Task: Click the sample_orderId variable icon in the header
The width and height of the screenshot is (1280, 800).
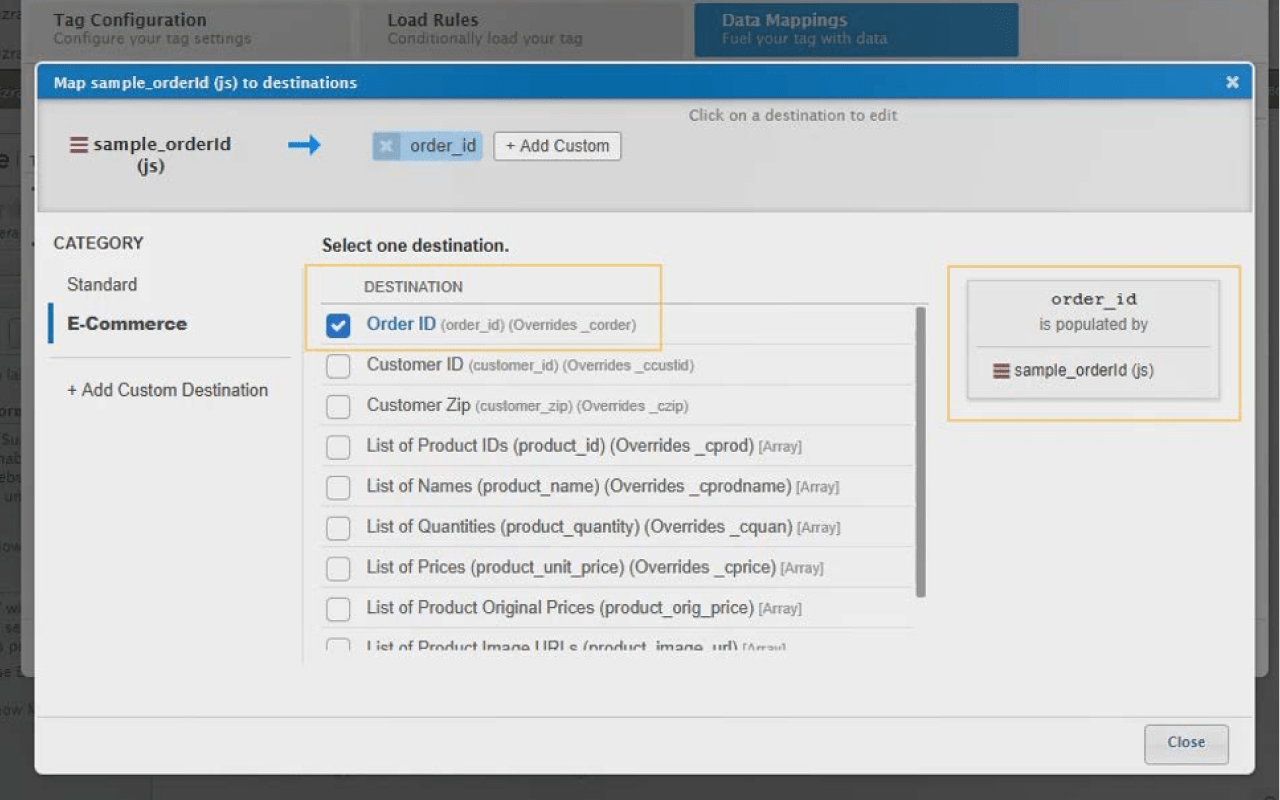Action: (x=79, y=145)
